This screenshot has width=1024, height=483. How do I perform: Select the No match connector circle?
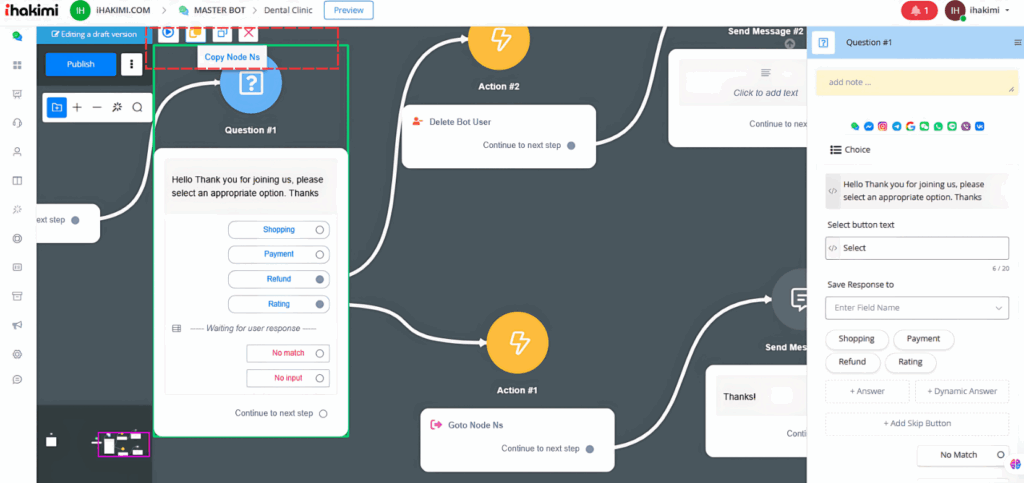coord(320,353)
